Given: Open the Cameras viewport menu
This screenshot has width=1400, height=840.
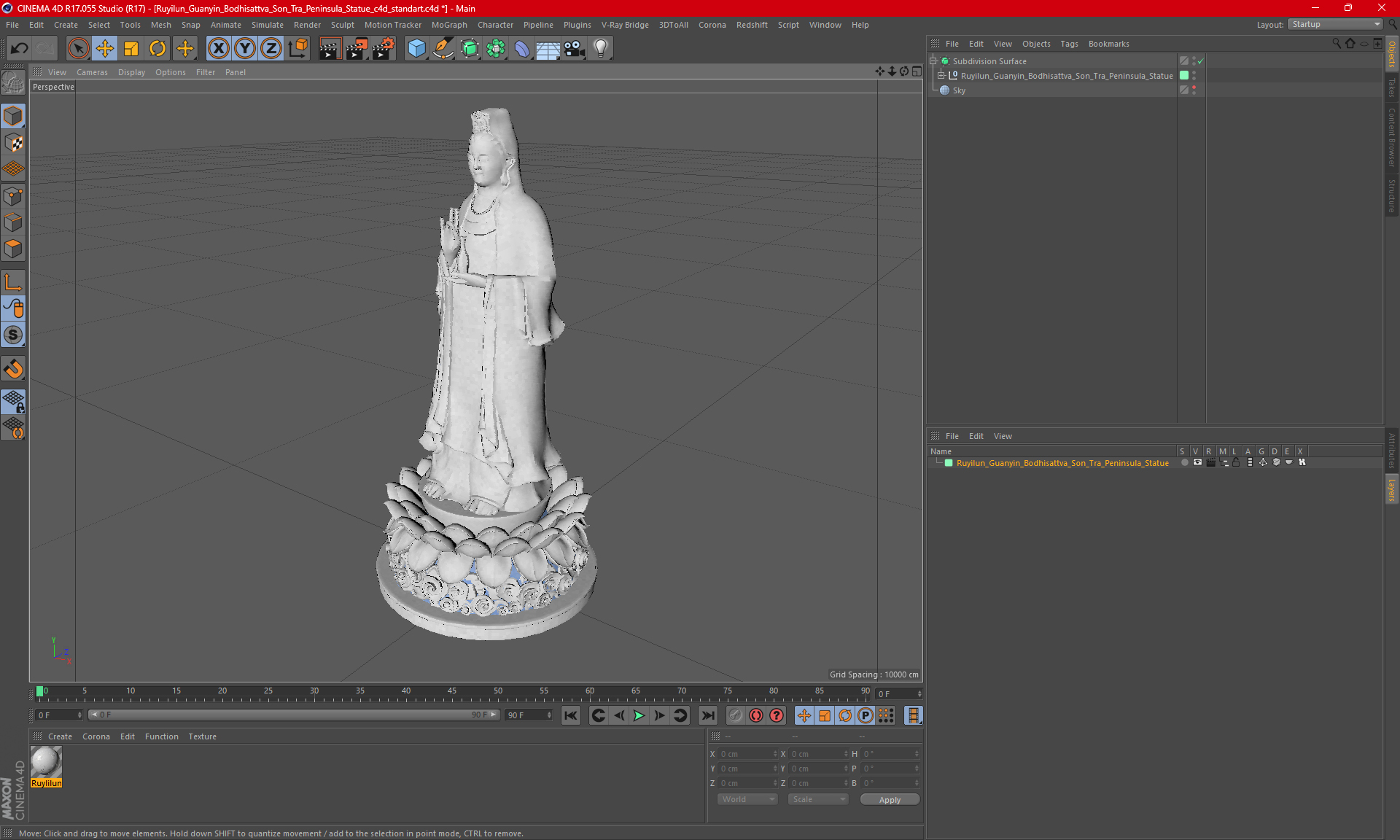Looking at the screenshot, I should click(x=92, y=72).
